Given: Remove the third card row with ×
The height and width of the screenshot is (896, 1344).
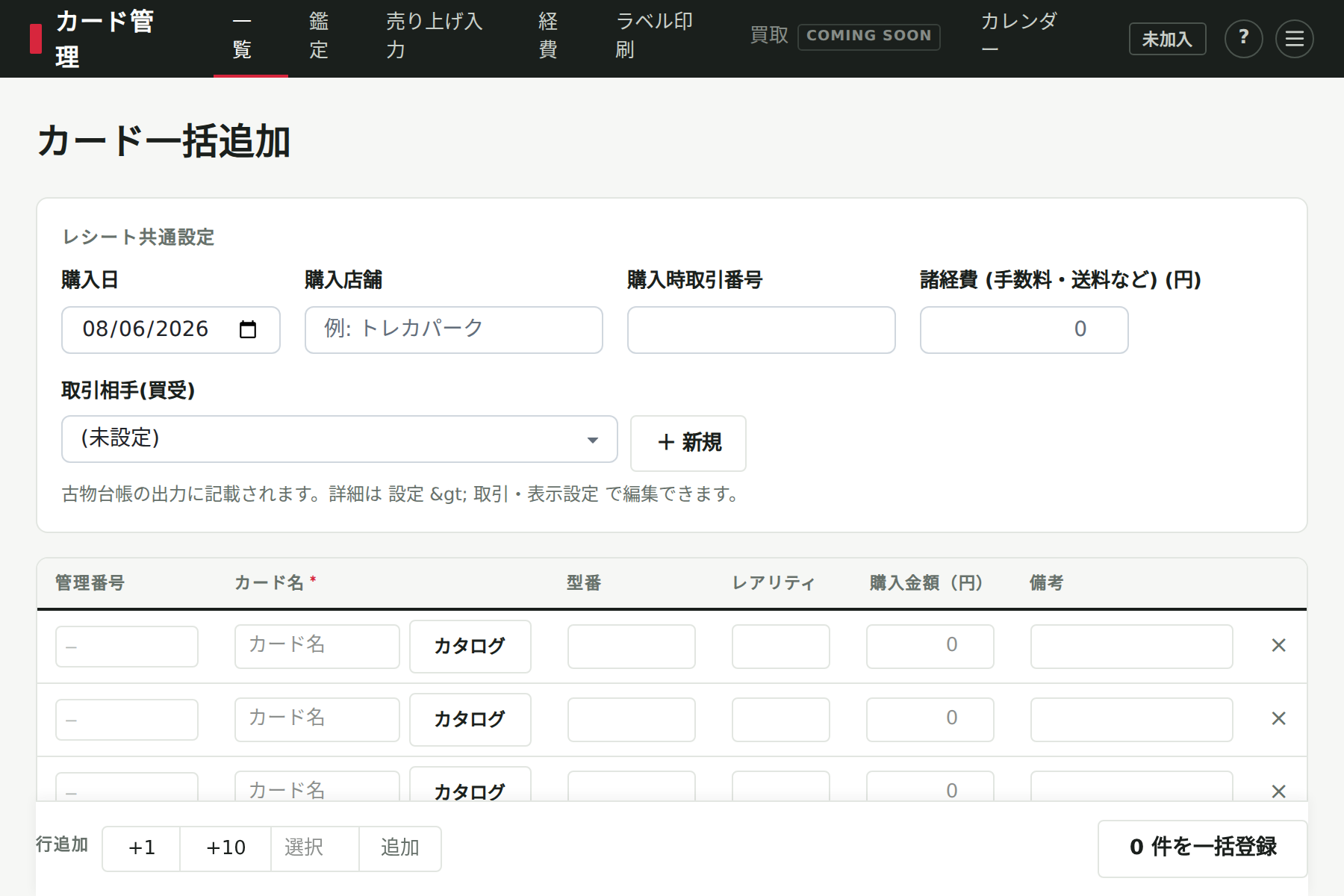Looking at the screenshot, I should (x=1278, y=791).
